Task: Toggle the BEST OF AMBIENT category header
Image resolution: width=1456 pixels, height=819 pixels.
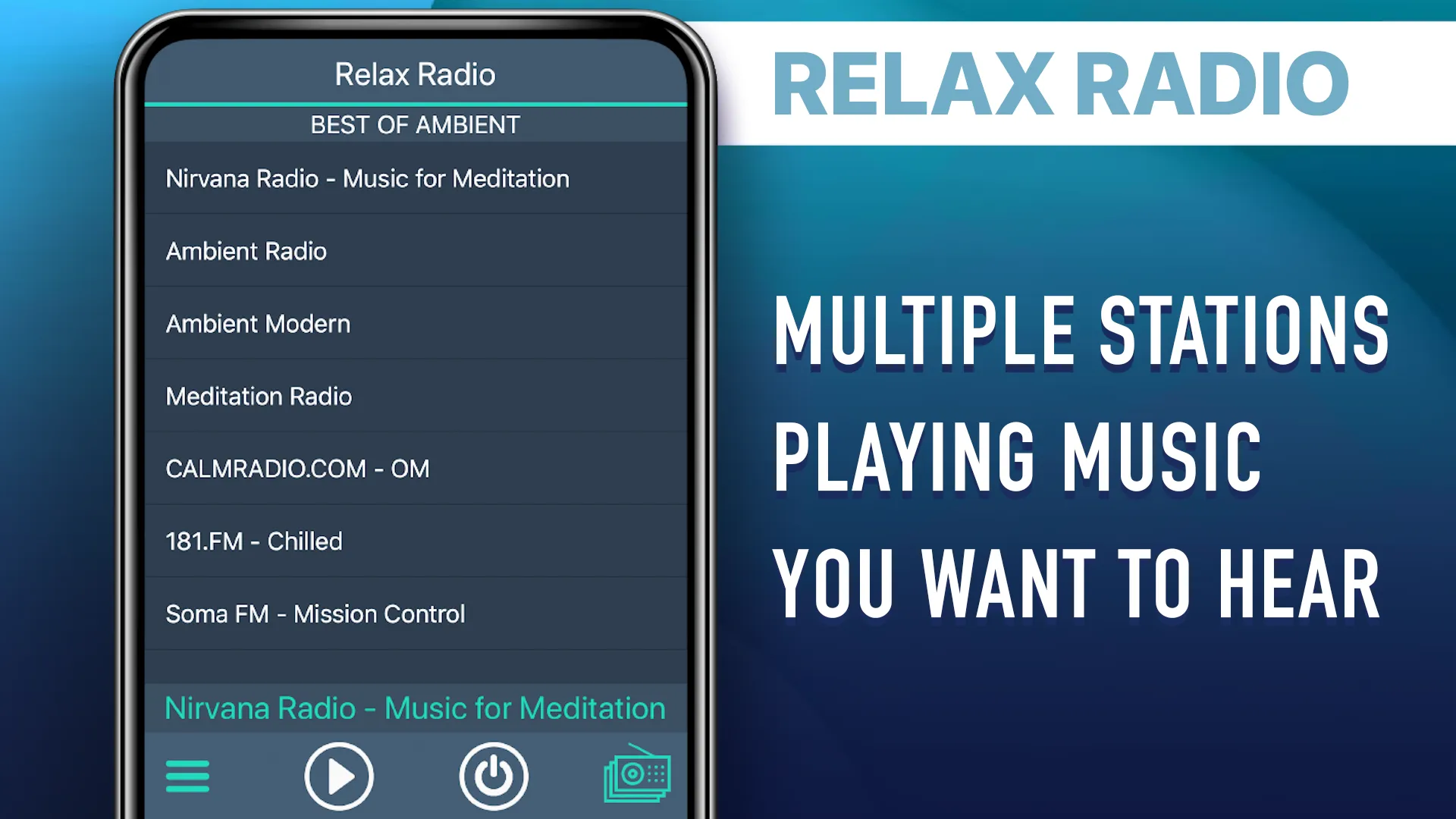Action: click(414, 125)
